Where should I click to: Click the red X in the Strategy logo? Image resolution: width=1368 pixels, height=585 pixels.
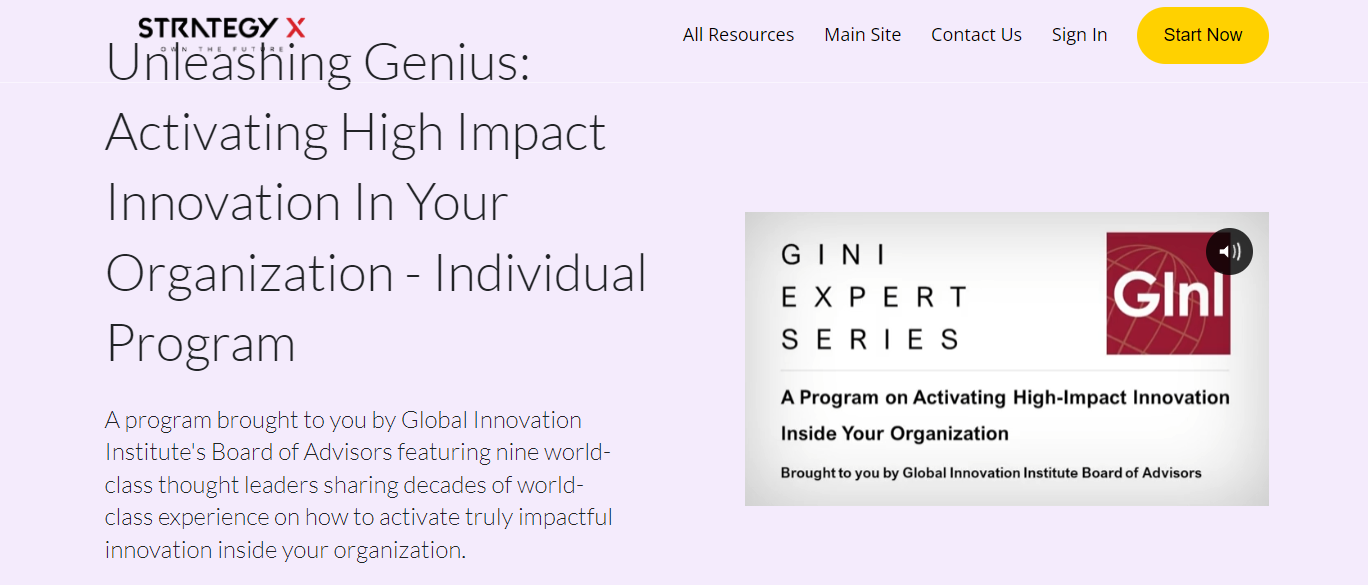point(295,28)
